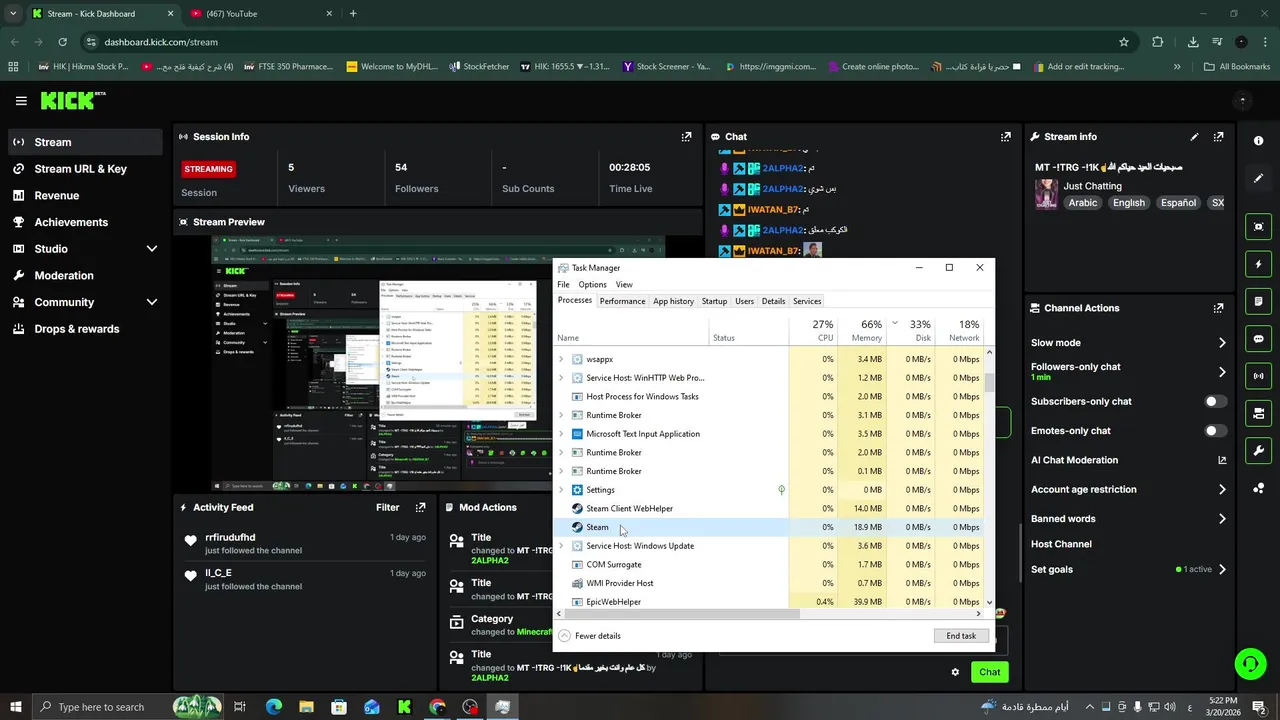Open File Explorer from the taskbar
Viewport: 1280px width, 720px height.
[x=306, y=707]
